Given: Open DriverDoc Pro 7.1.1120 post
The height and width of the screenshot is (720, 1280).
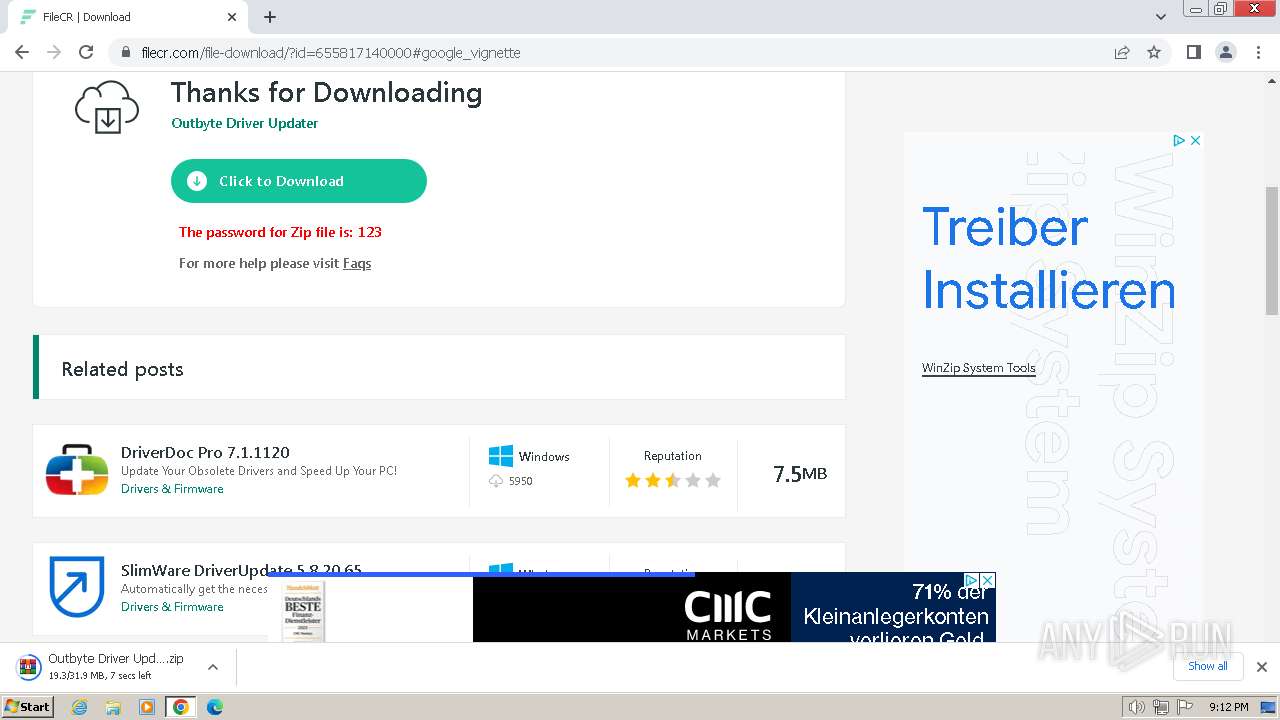Looking at the screenshot, I should tap(205, 452).
